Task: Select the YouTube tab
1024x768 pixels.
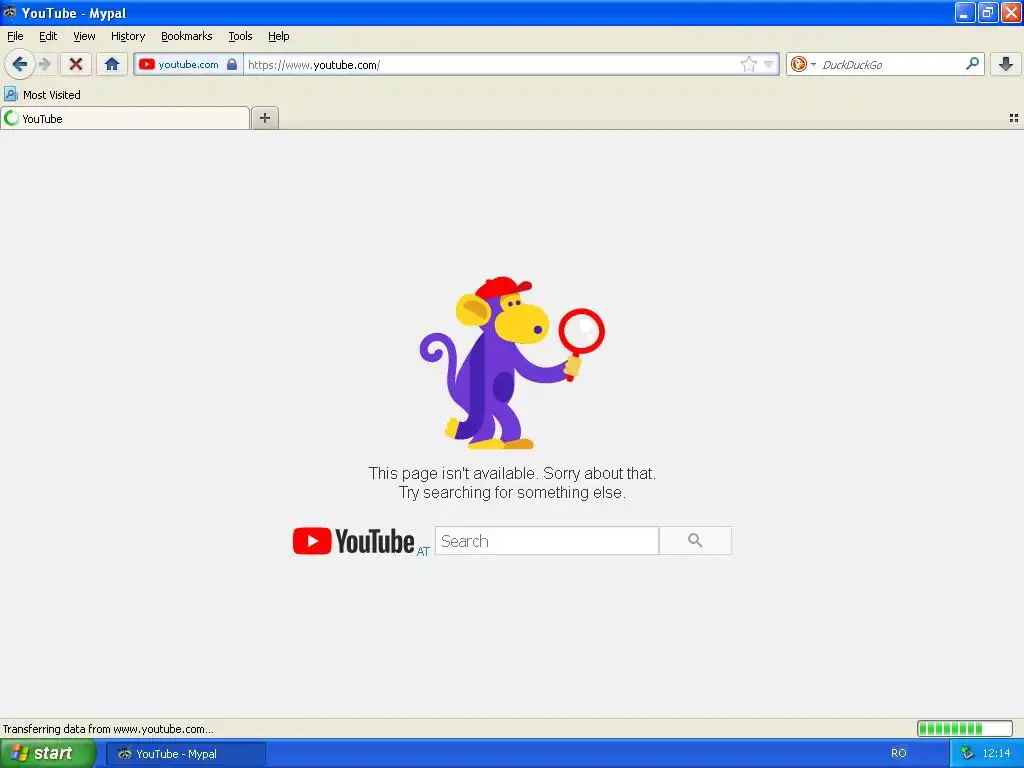Action: pyautogui.click(x=125, y=118)
